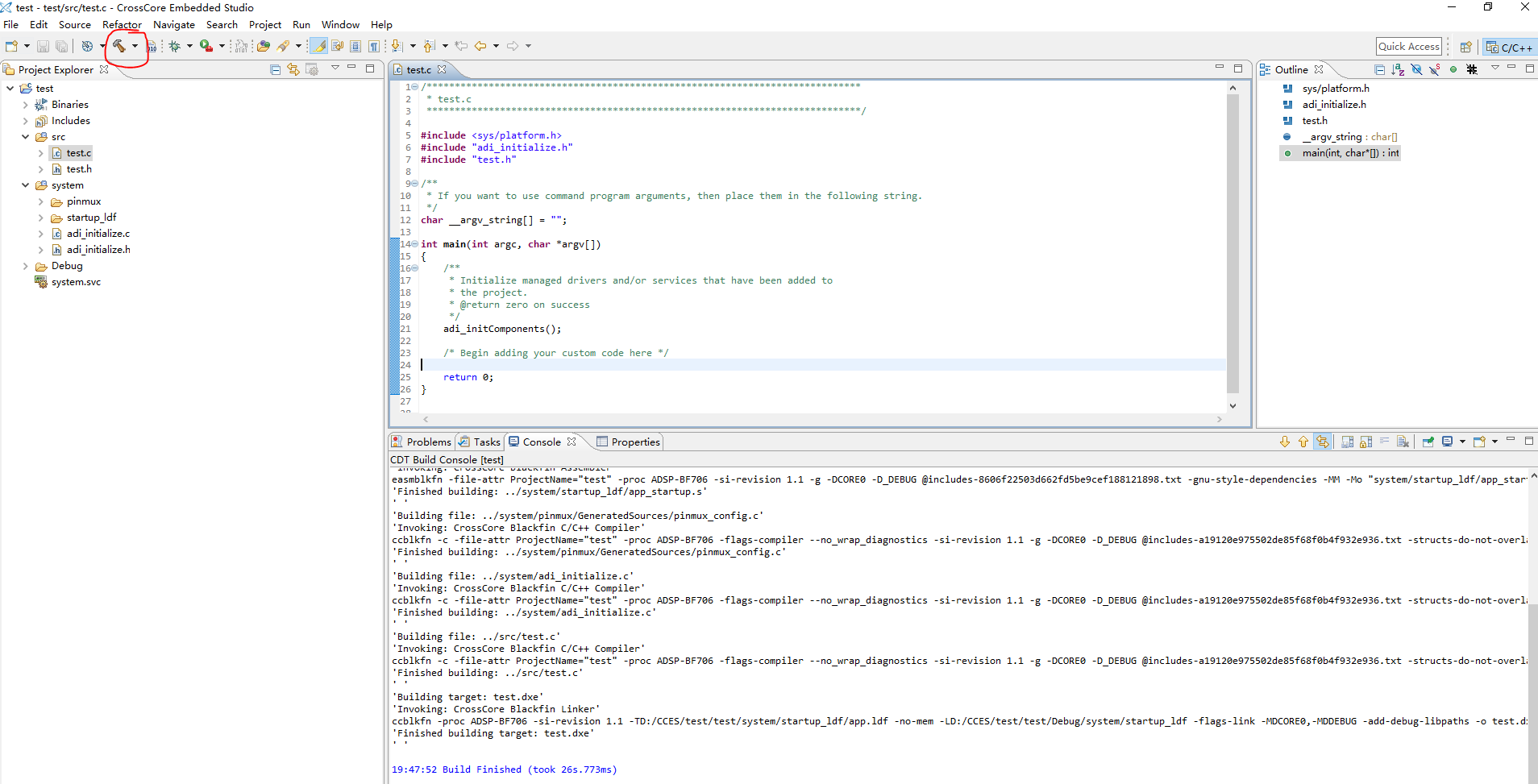Click the Run toolbar icon
Screen dimensions: 1538x784
[x=206, y=46]
